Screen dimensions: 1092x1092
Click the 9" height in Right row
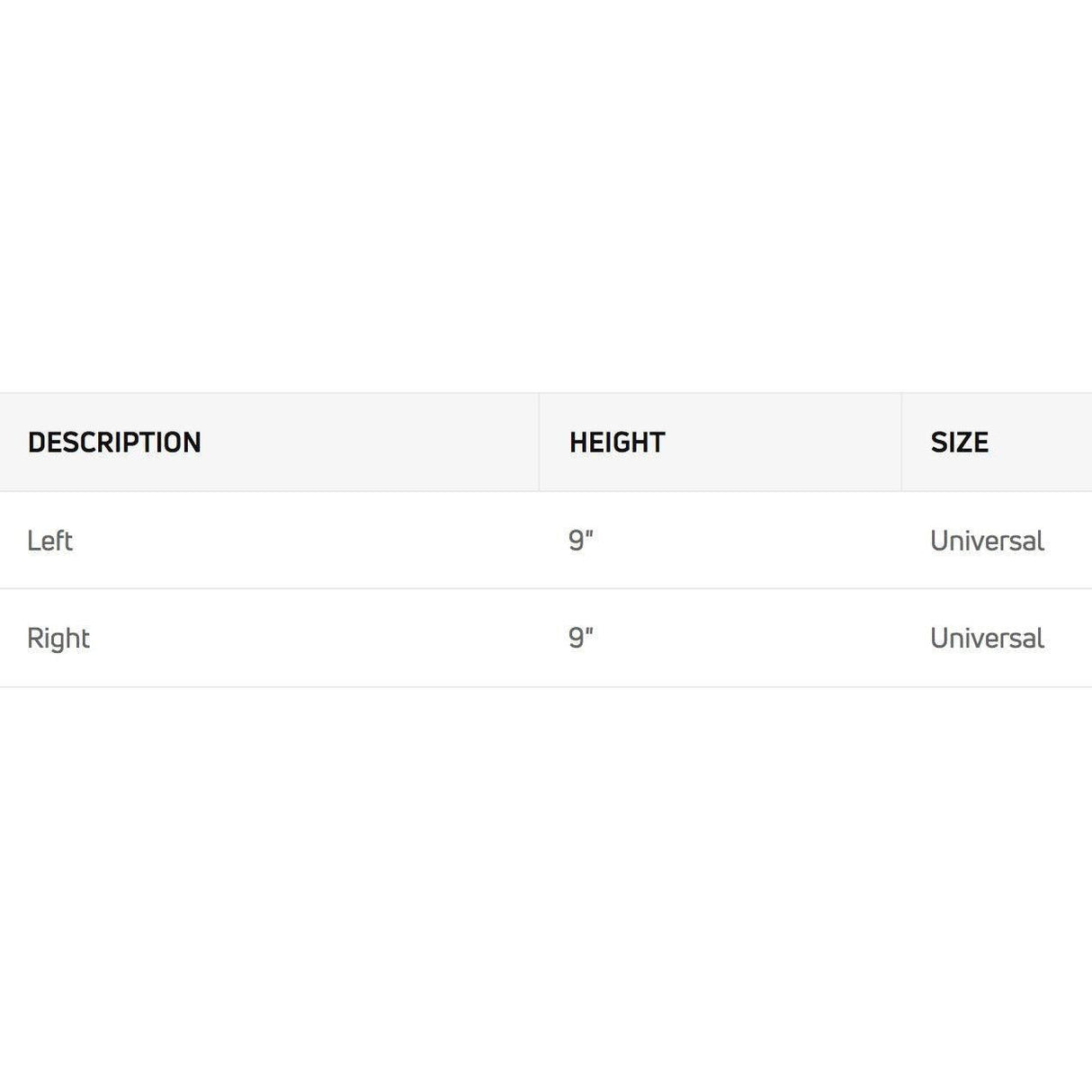581,639
